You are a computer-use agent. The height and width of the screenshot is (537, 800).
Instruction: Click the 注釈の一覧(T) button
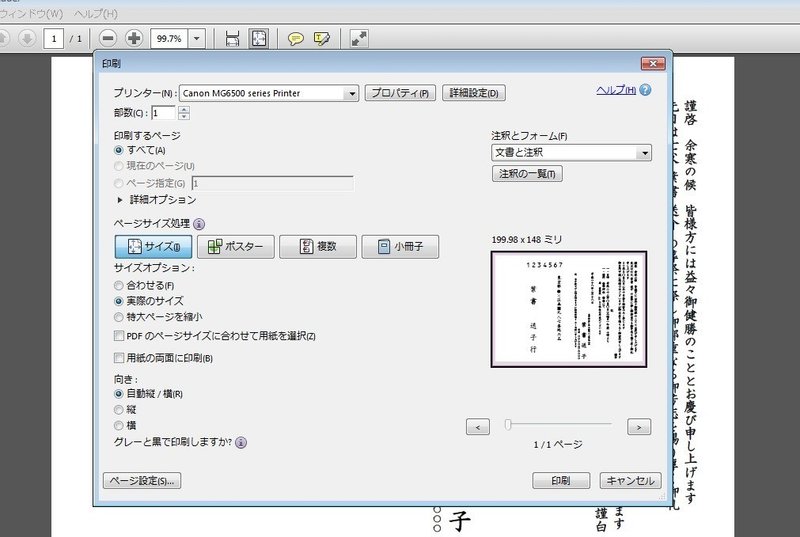click(x=527, y=174)
